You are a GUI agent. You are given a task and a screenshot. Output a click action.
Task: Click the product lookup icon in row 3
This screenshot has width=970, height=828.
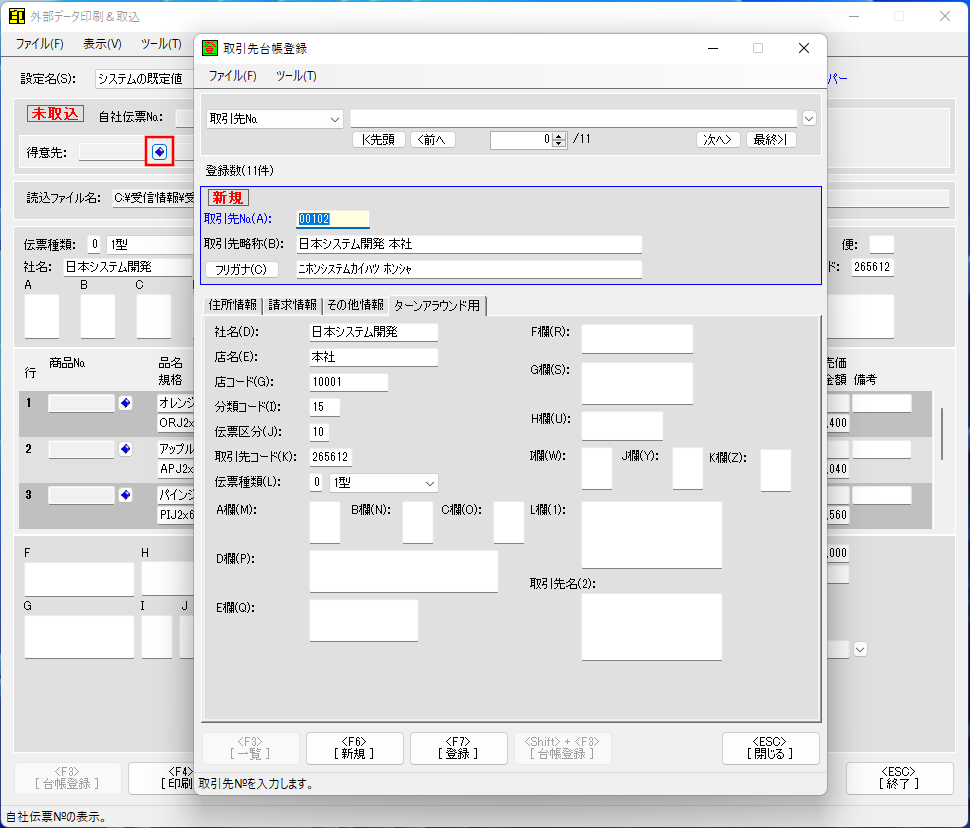(125, 495)
